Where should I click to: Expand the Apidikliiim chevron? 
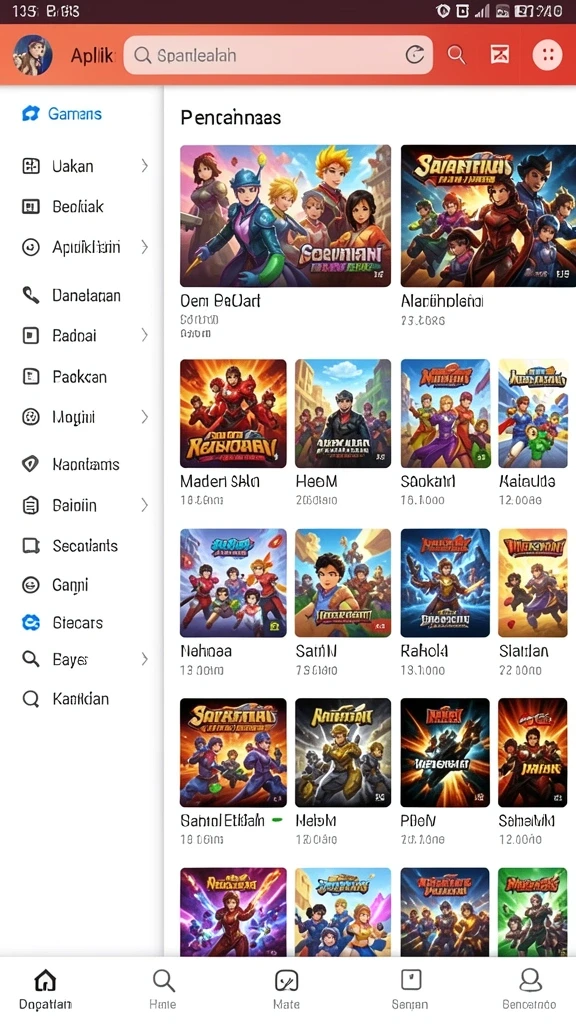pyautogui.click(x=144, y=247)
